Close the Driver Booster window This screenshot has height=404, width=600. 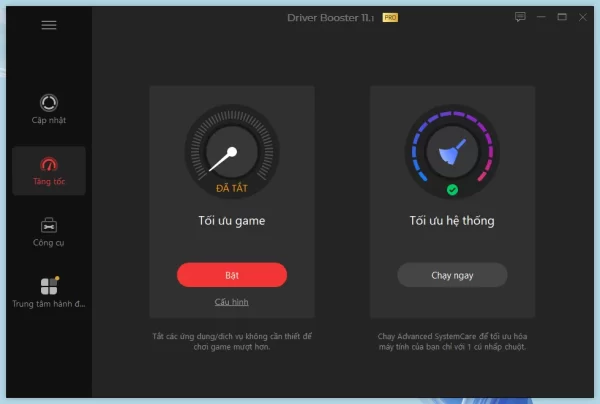click(583, 17)
